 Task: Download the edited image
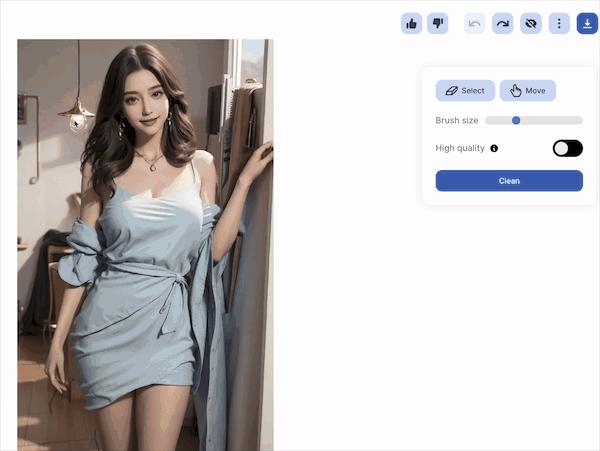[587, 24]
